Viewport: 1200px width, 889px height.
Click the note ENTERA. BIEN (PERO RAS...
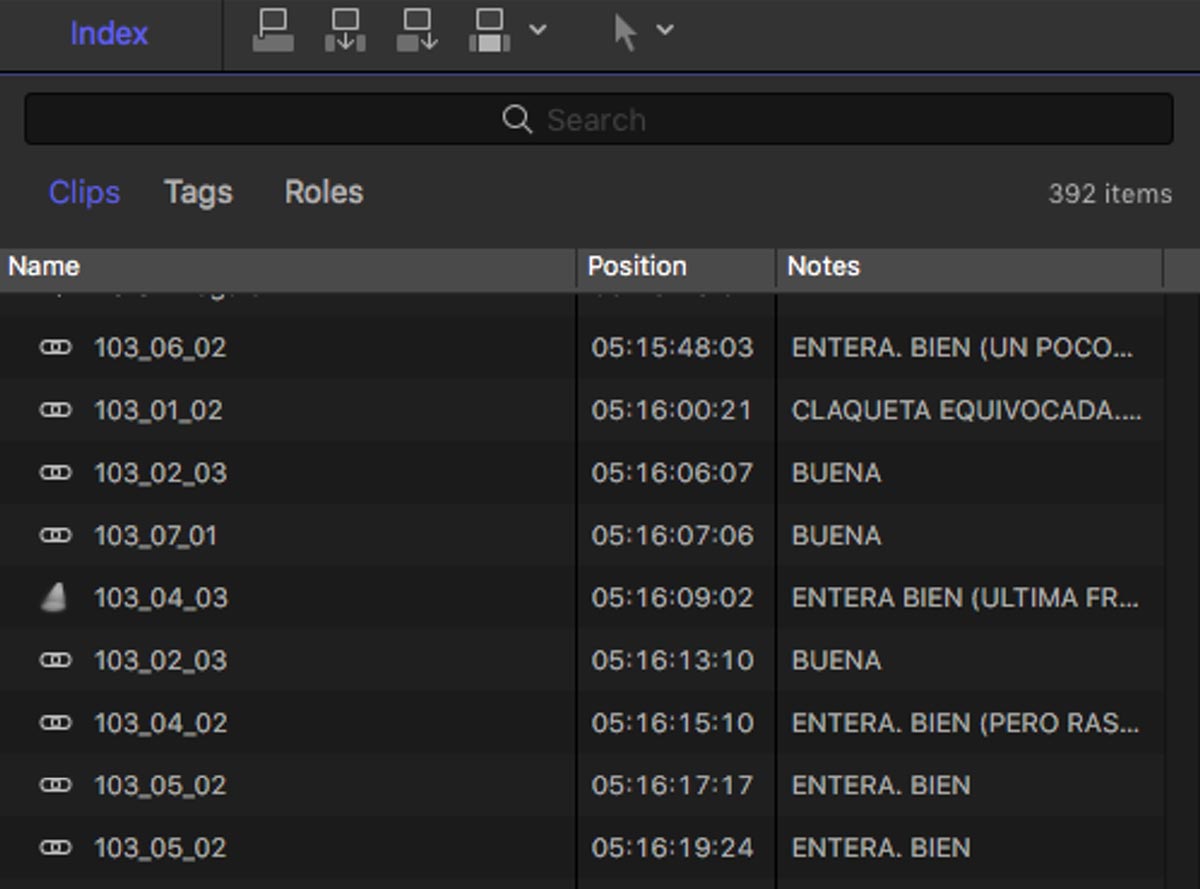965,722
